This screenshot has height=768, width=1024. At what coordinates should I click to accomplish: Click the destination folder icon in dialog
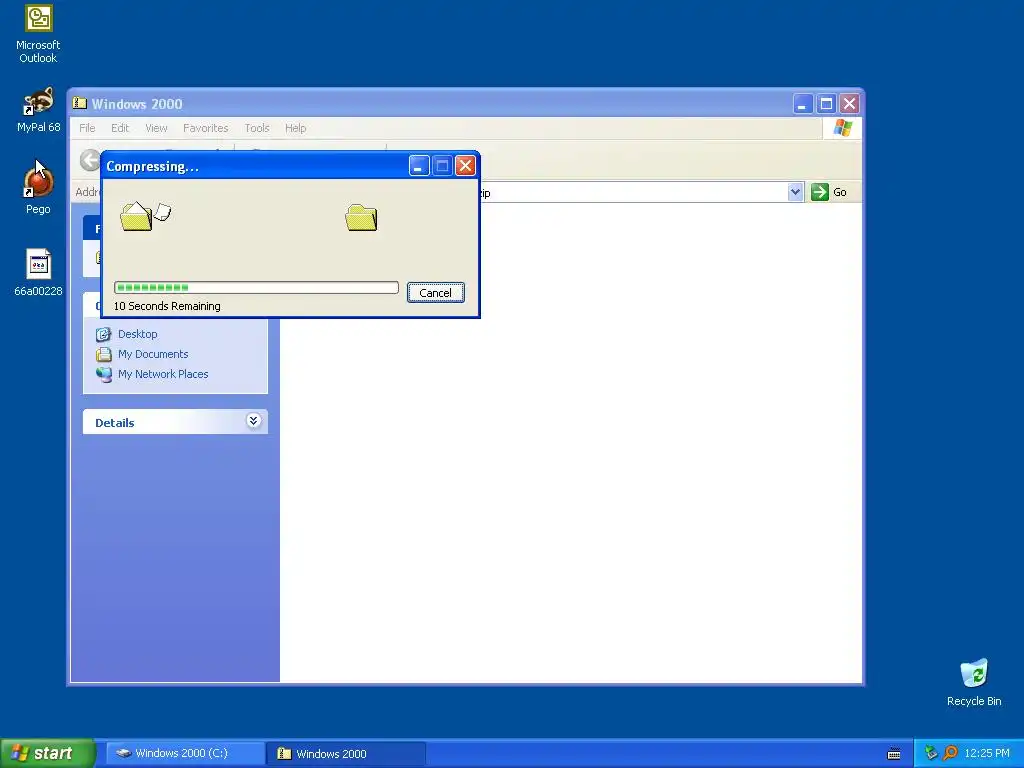click(x=361, y=218)
